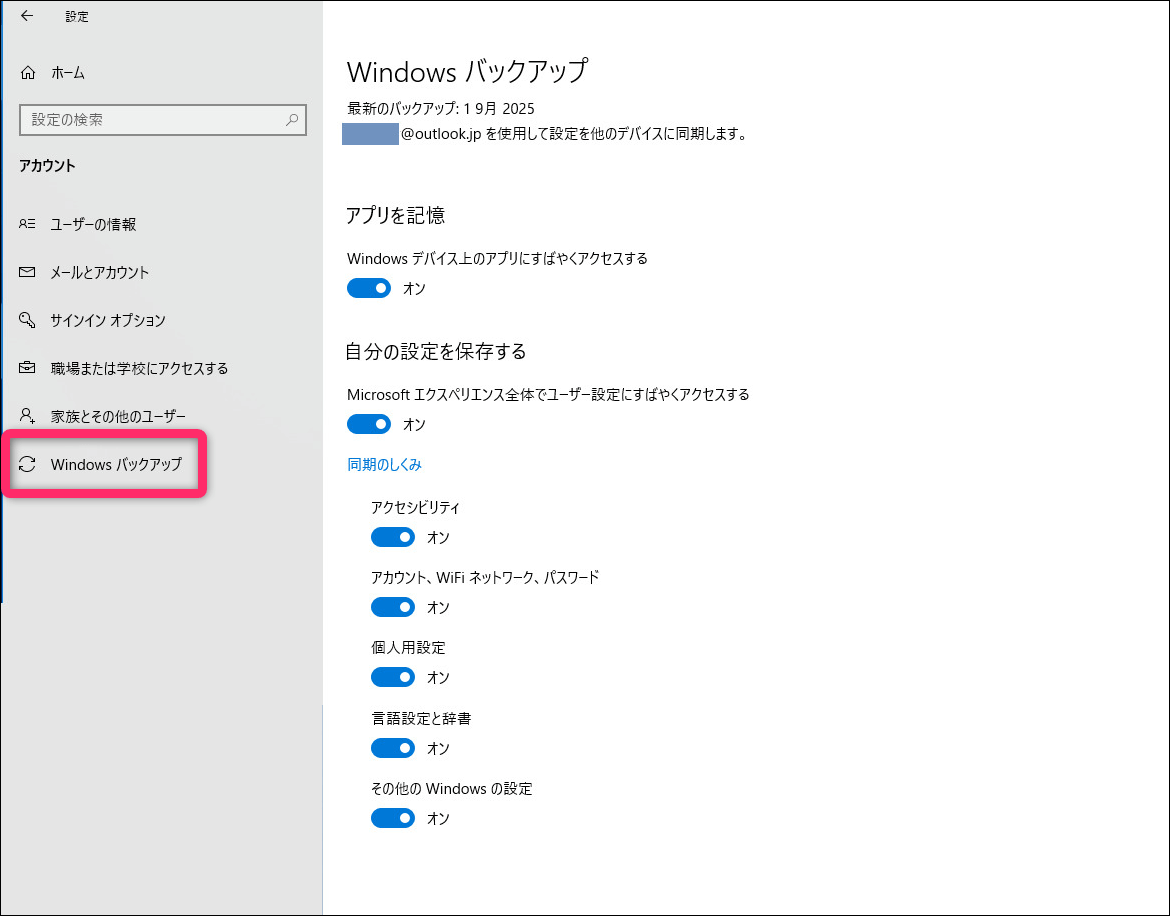Open 職場または学校にアクセスする page

click(139, 368)
